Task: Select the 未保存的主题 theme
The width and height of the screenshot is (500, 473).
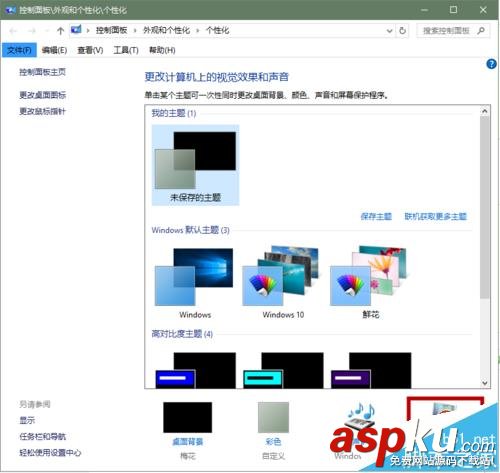Action: click(195, 165)
